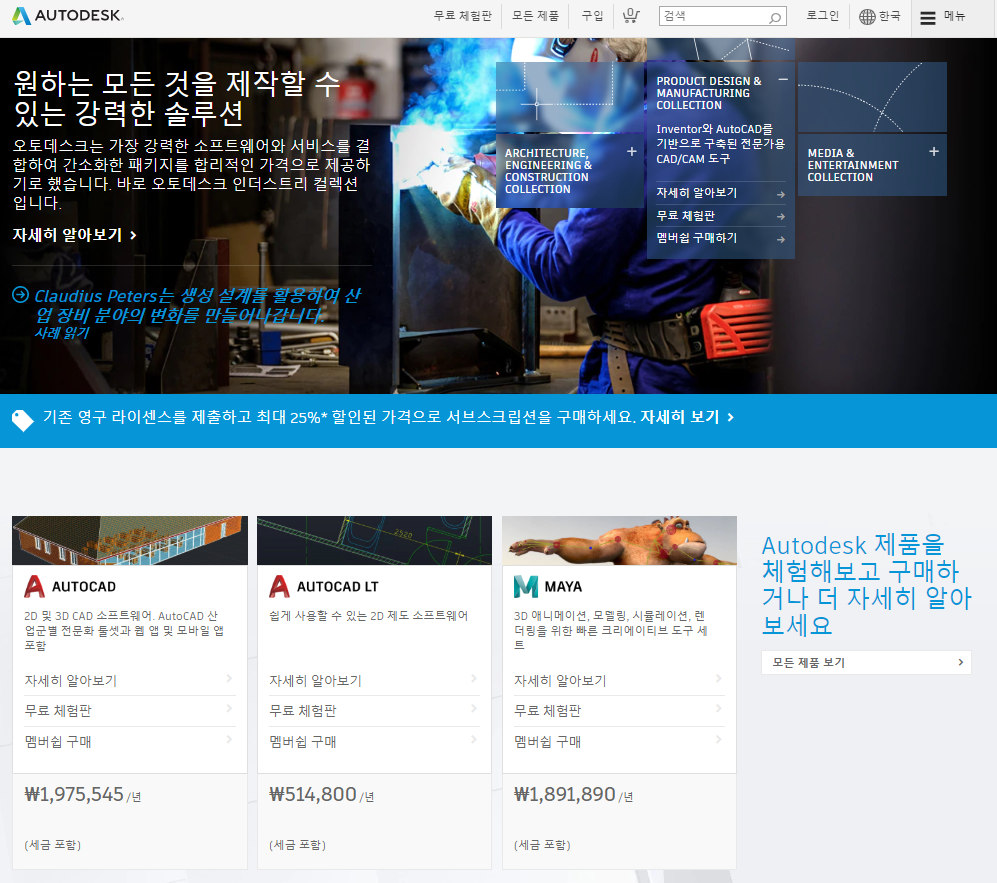
Task: Click the arrow of 자세히 알아보기 in the collection panel
Action: click(x=781, y=195)
